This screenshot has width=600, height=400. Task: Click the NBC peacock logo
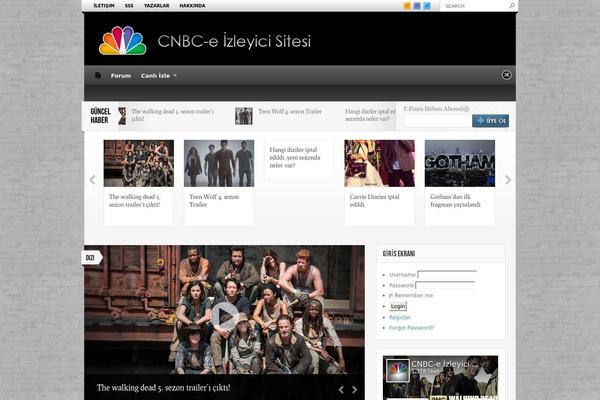122,40
